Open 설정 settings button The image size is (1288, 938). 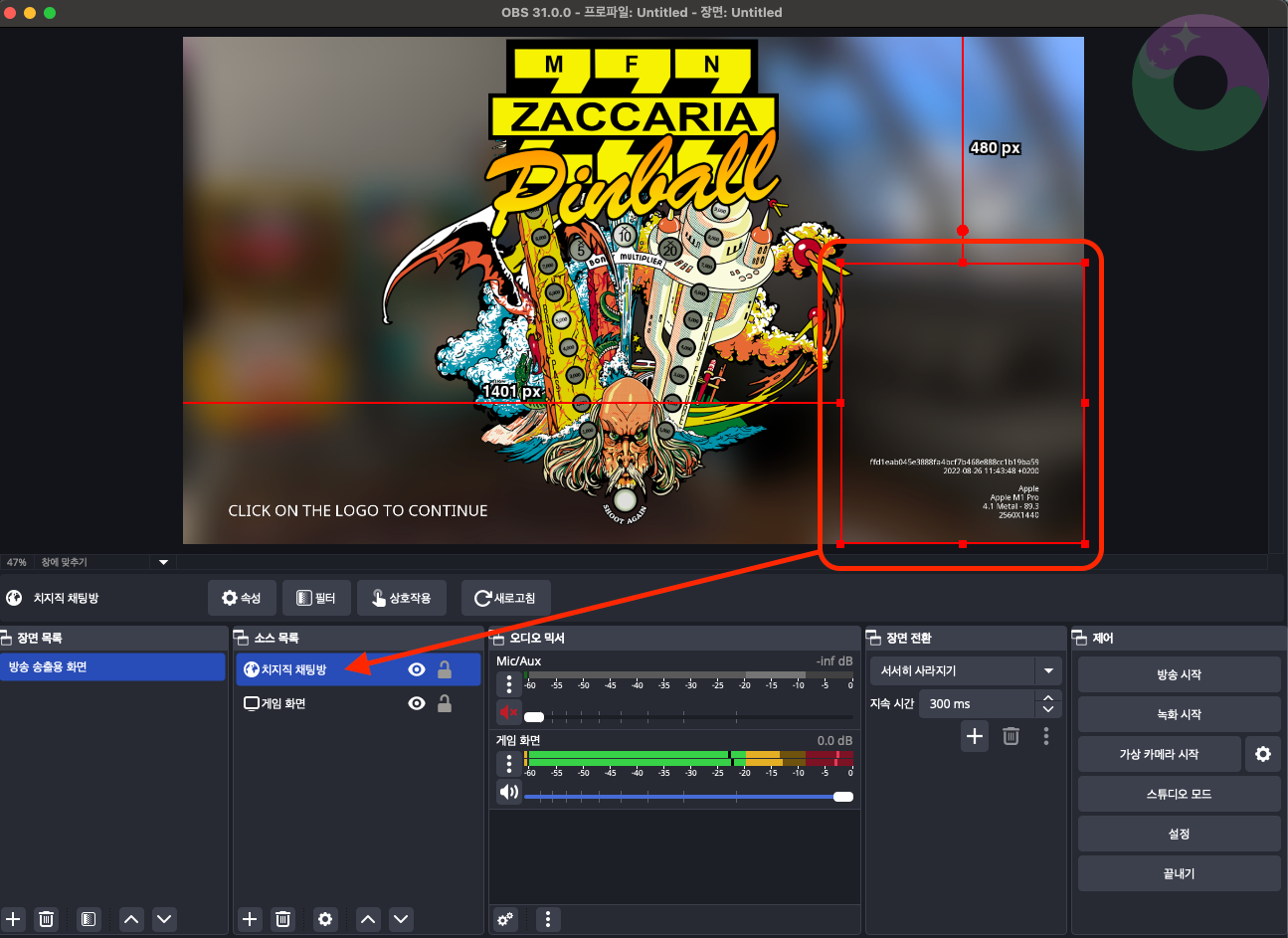point(1179,834)
